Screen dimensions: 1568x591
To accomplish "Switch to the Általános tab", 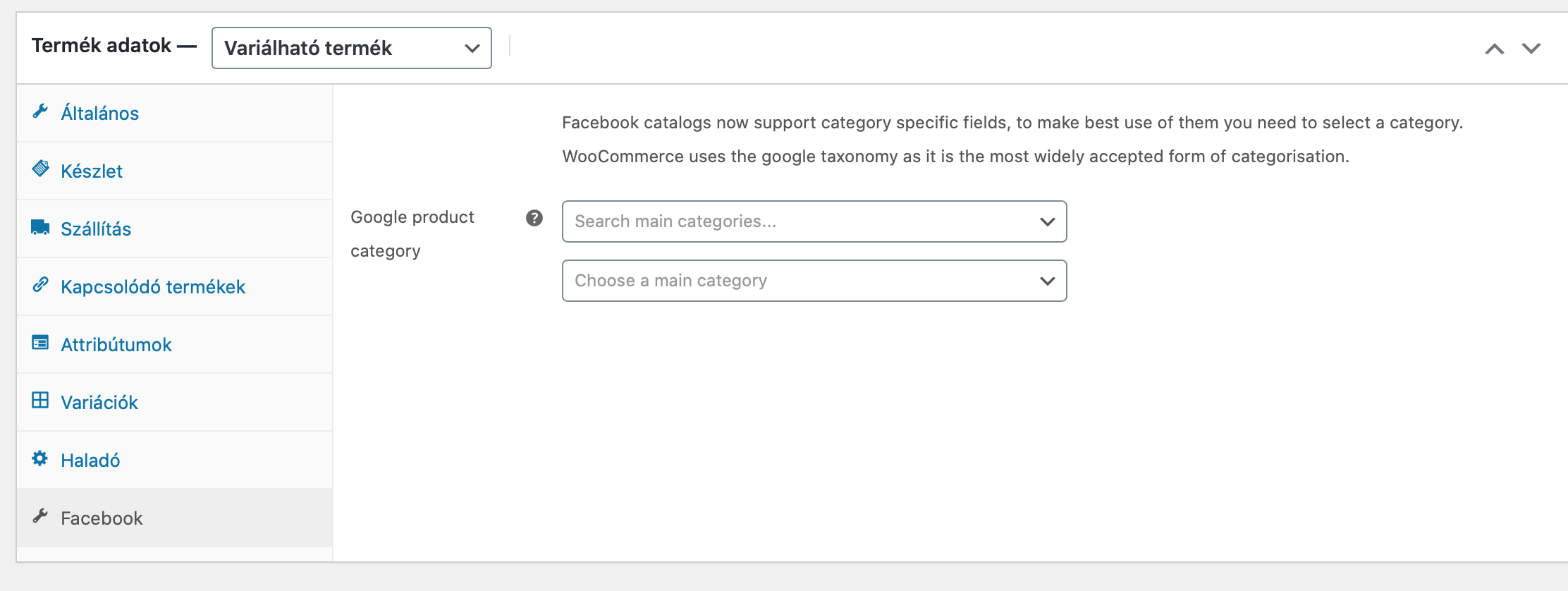I will coord(99,114).
